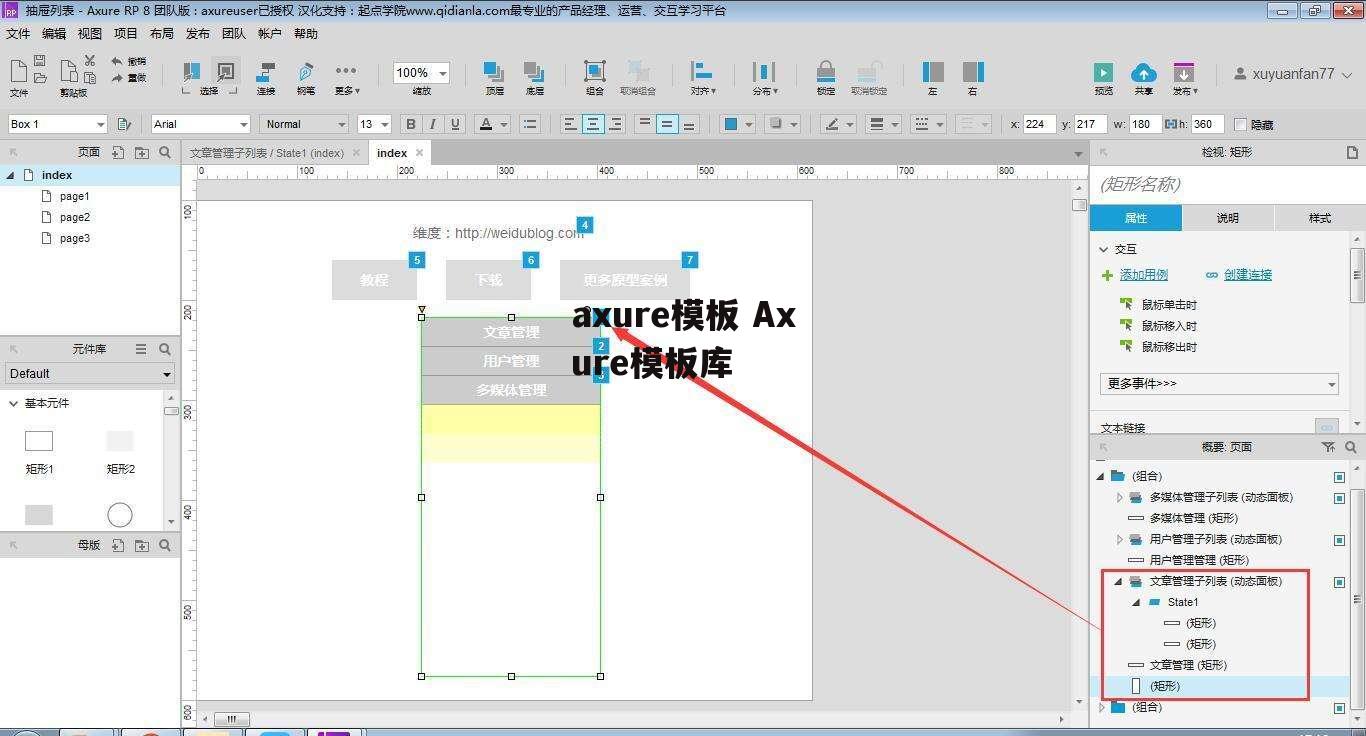Open the 更多事件>>> dropdown
The height and width of the screenshot is (736, 1366).
[x=1220, y=384]
